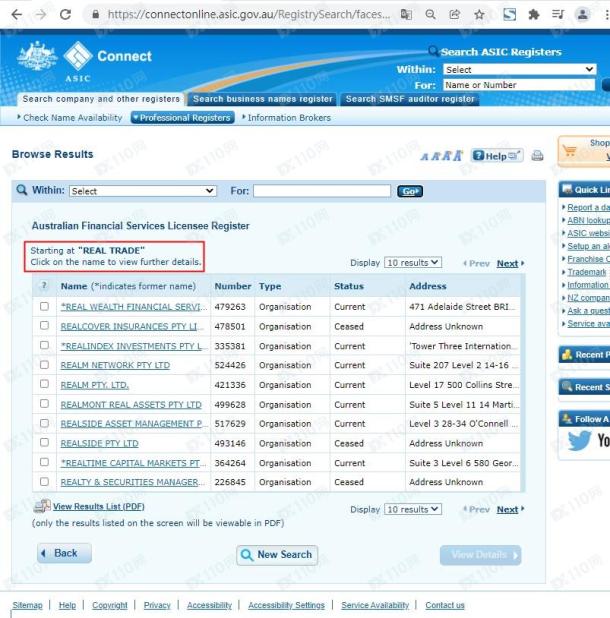Tick checkbox for REALM NETWORK PTY LTD row
The image size is (610, 618).
[45, 365]
